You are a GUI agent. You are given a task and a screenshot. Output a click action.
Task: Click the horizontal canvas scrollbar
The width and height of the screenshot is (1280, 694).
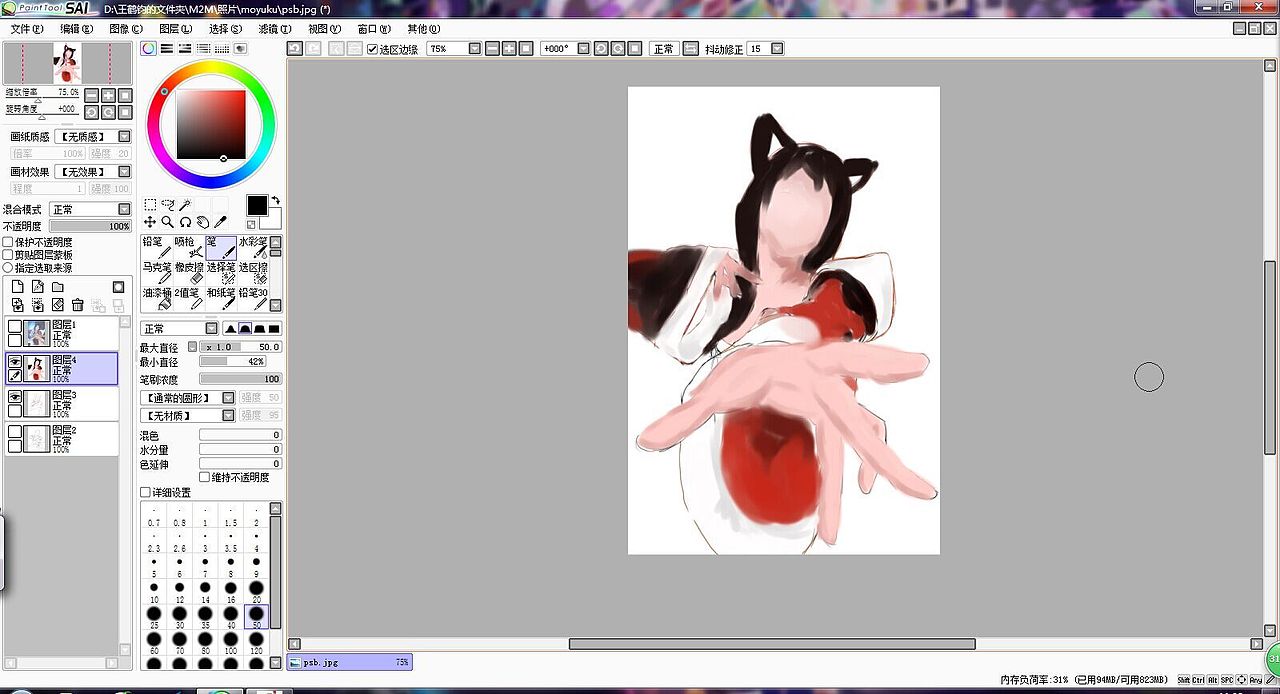click(772, 644)
